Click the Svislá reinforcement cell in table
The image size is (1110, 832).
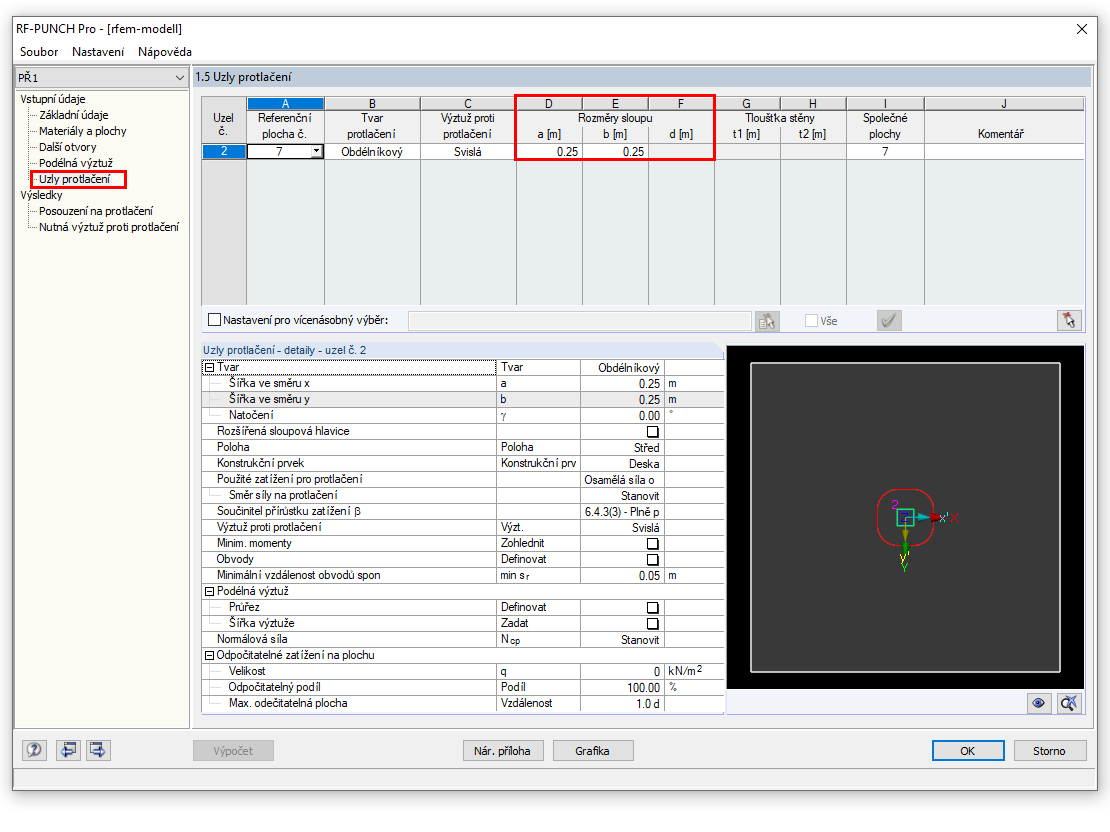468,152
